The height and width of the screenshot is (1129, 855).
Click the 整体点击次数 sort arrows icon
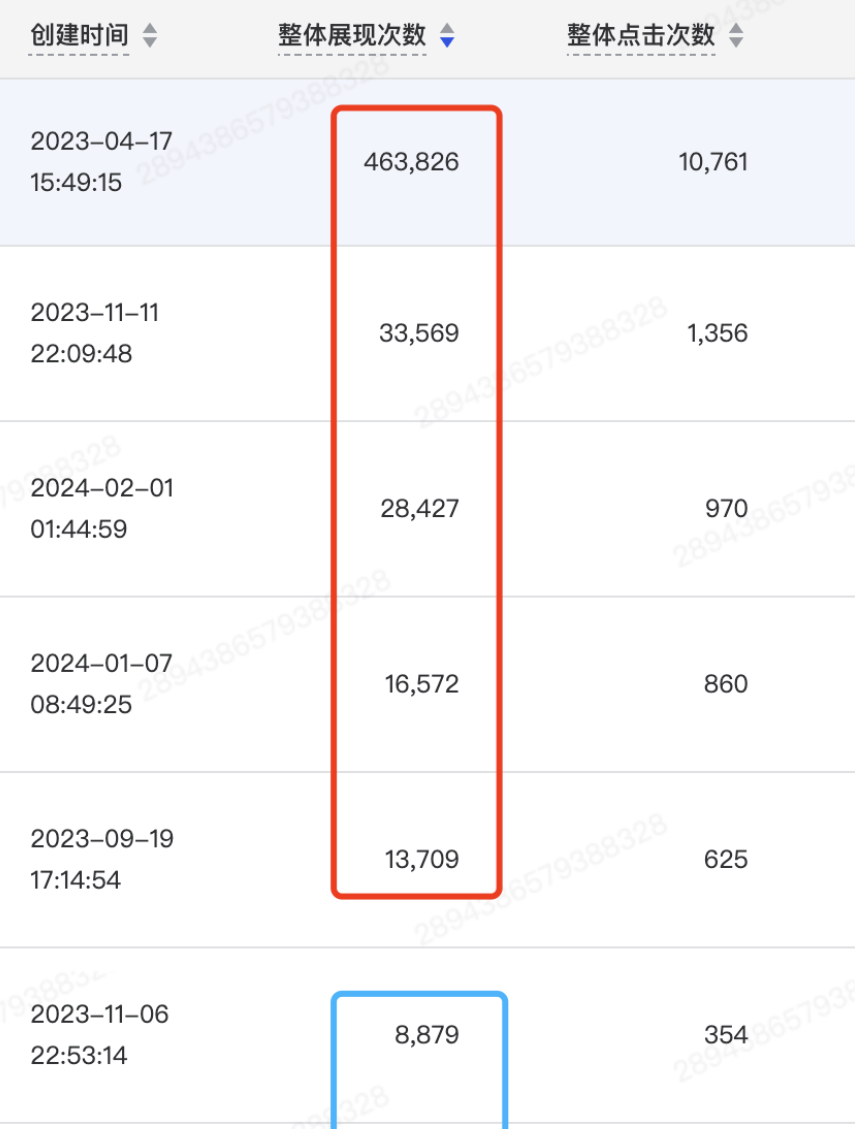(736, 37)
